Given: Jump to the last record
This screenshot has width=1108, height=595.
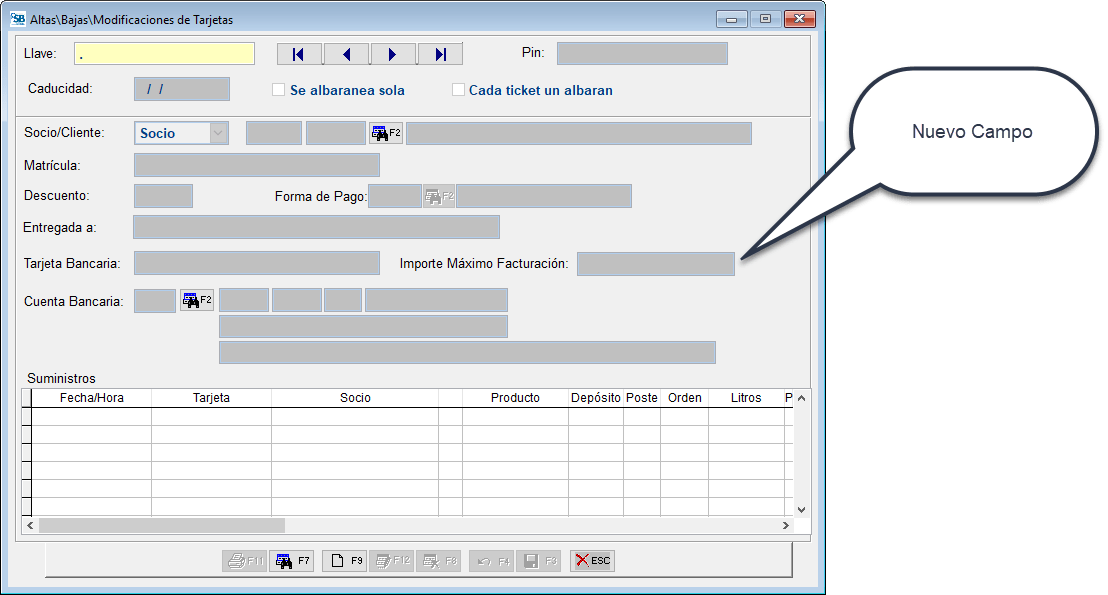Looking at the screenshot, I should pos(441,54).
